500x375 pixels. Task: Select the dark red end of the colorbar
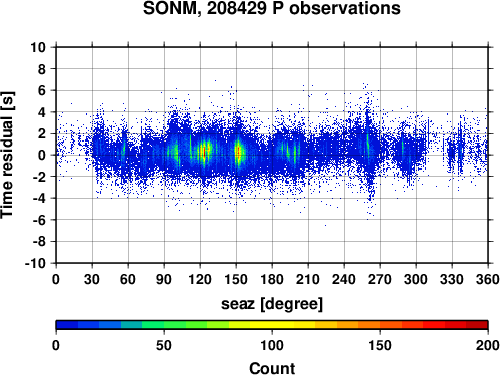(477, 325)
